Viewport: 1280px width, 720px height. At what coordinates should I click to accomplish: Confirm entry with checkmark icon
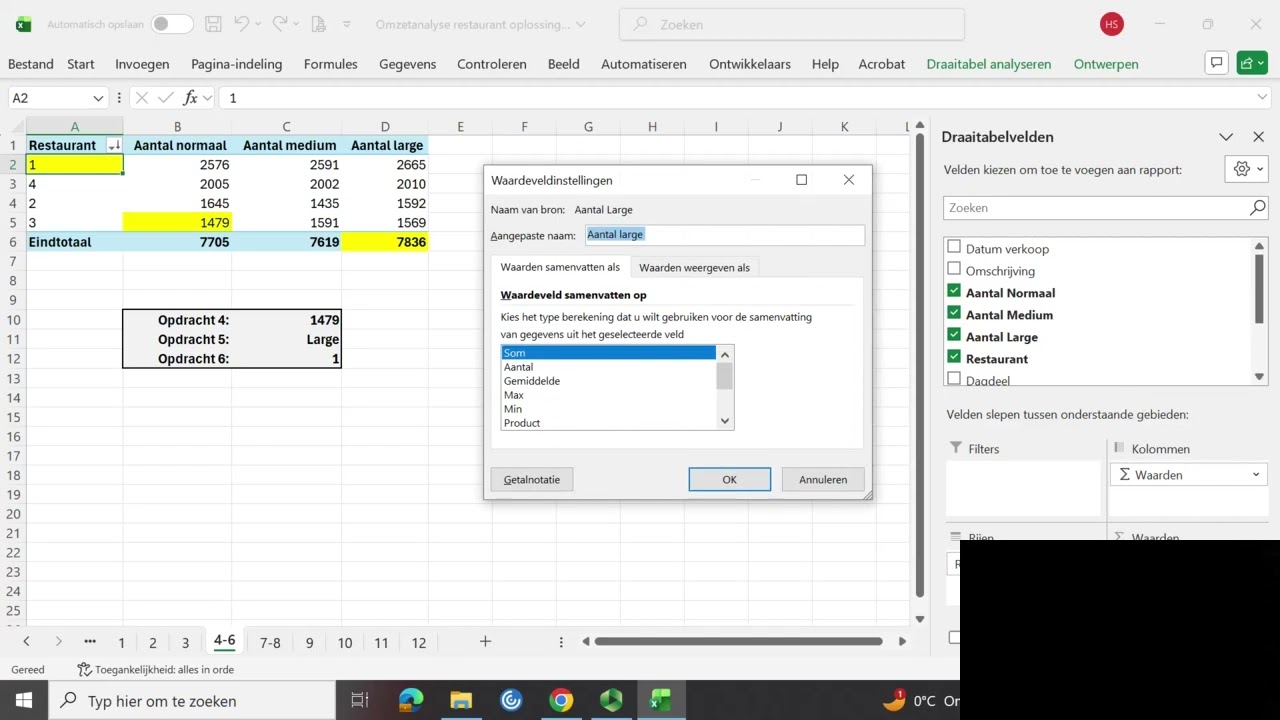click(x=165, y=98)
